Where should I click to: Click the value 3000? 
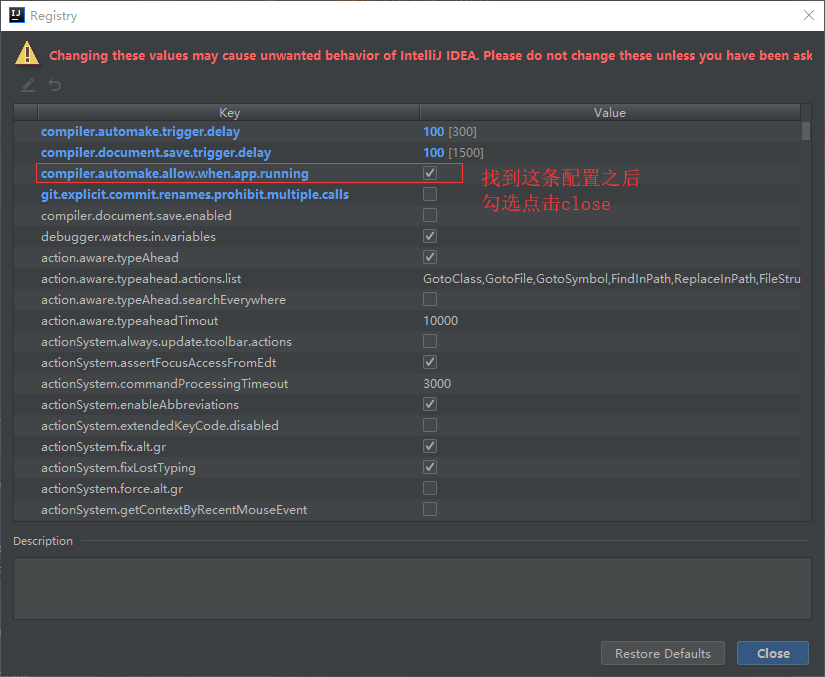point(437,384)
